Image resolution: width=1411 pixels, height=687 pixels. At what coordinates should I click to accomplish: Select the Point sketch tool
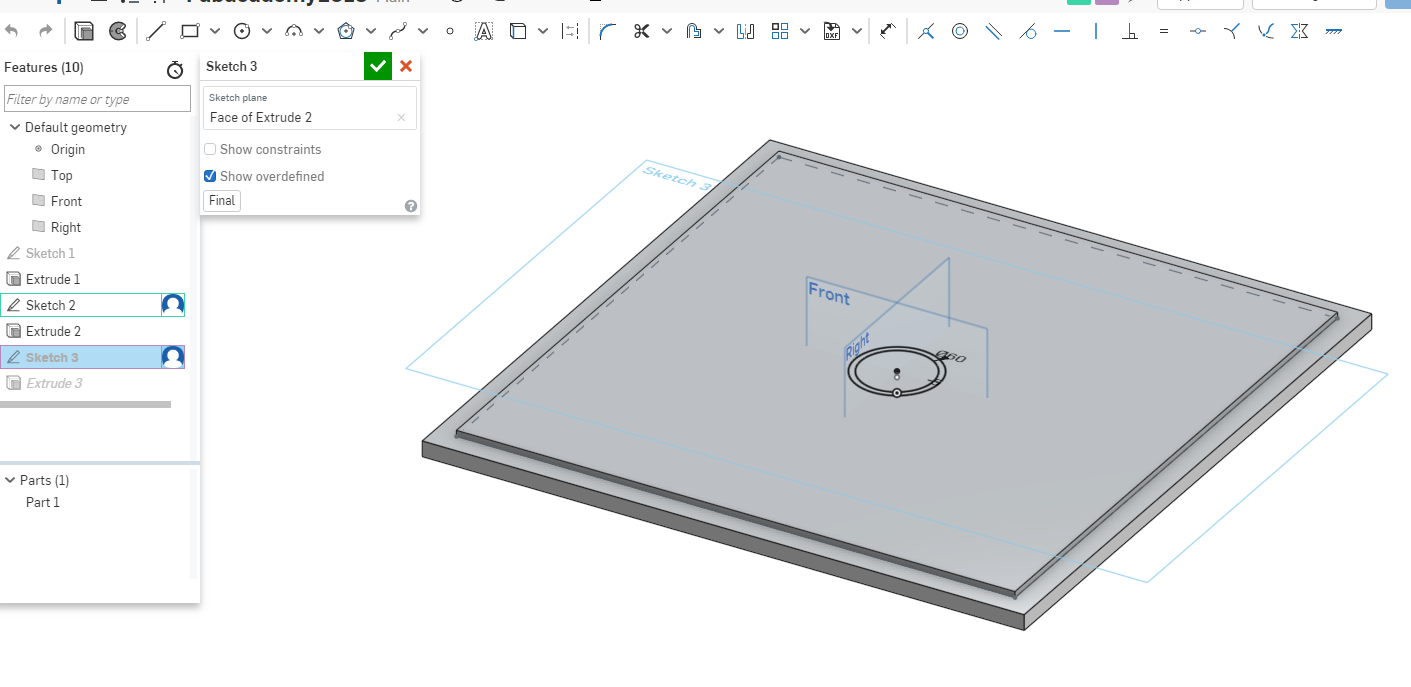coord(450,31)
